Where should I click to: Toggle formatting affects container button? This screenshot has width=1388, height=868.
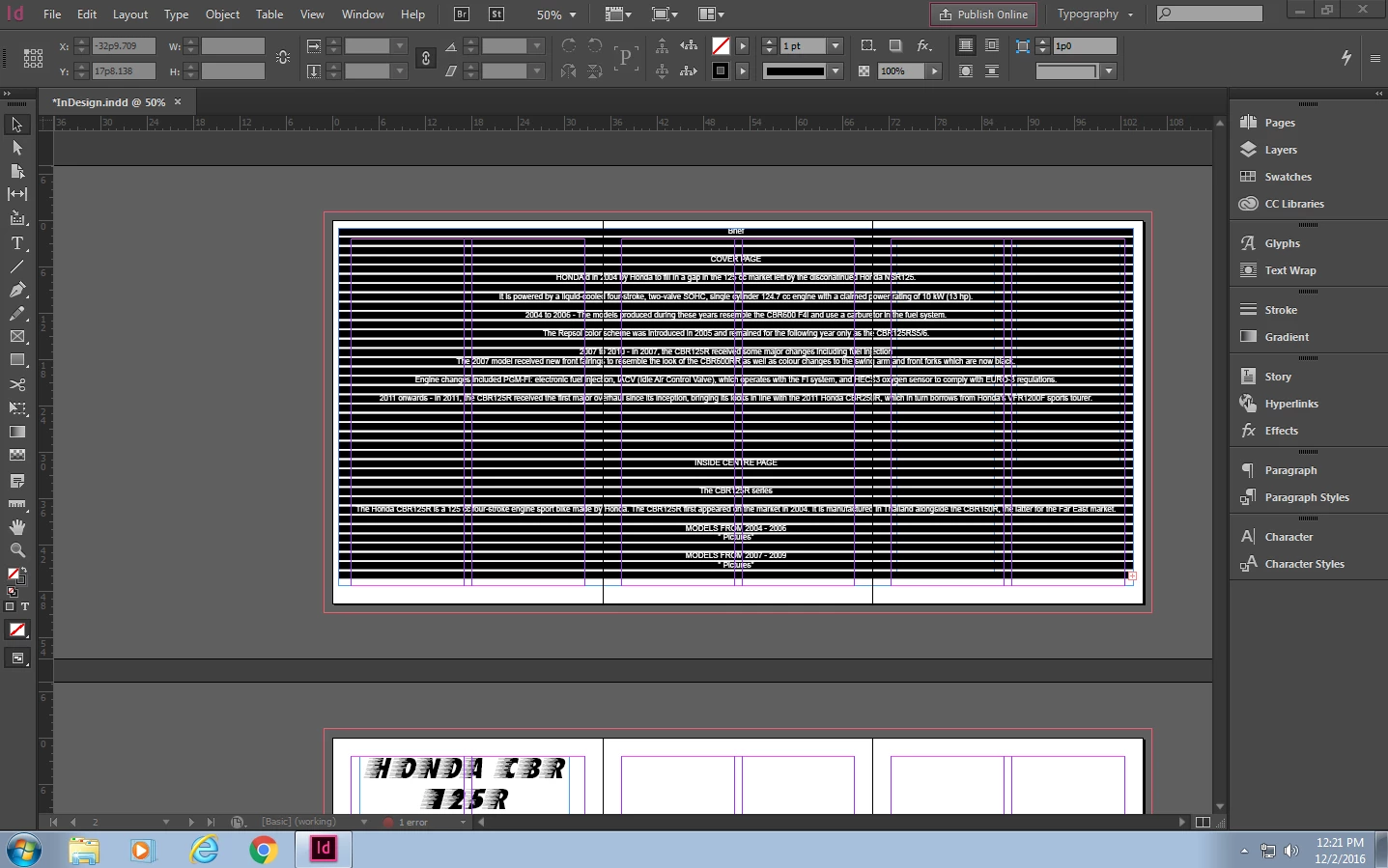[x=10, y=607]
